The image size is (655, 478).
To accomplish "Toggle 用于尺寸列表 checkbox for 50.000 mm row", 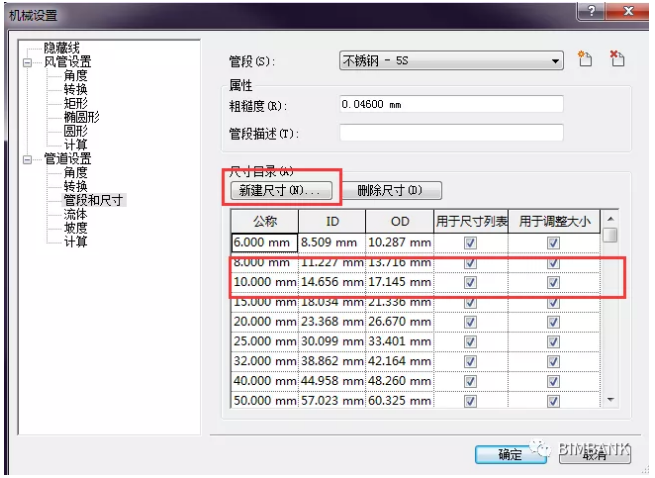I will pyautogui.click(x=470, y=401).
